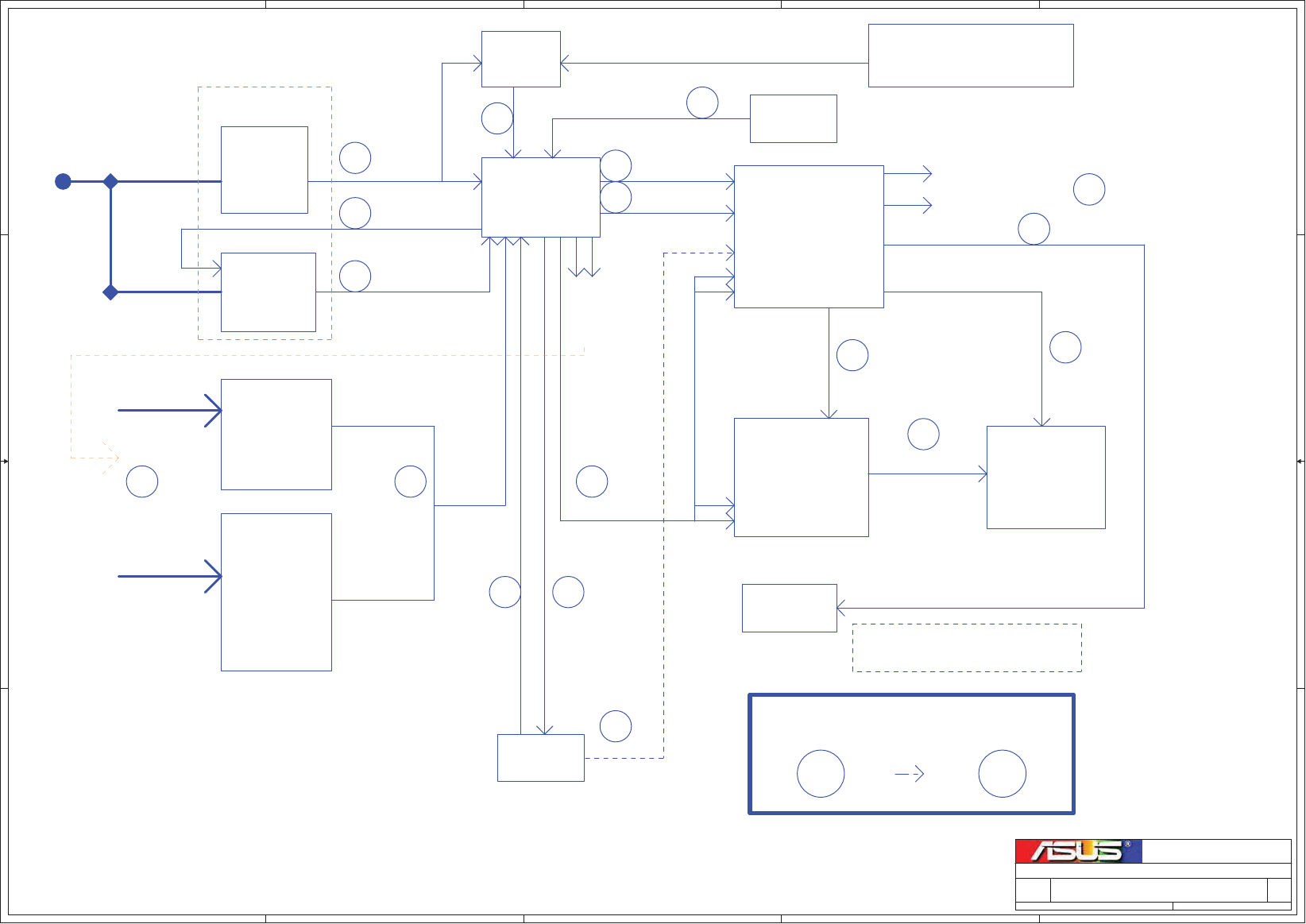Click the left circle inside the thick-bordered legend box
This screenshot has width=1306, height=924.
click(x=821, y=774)
